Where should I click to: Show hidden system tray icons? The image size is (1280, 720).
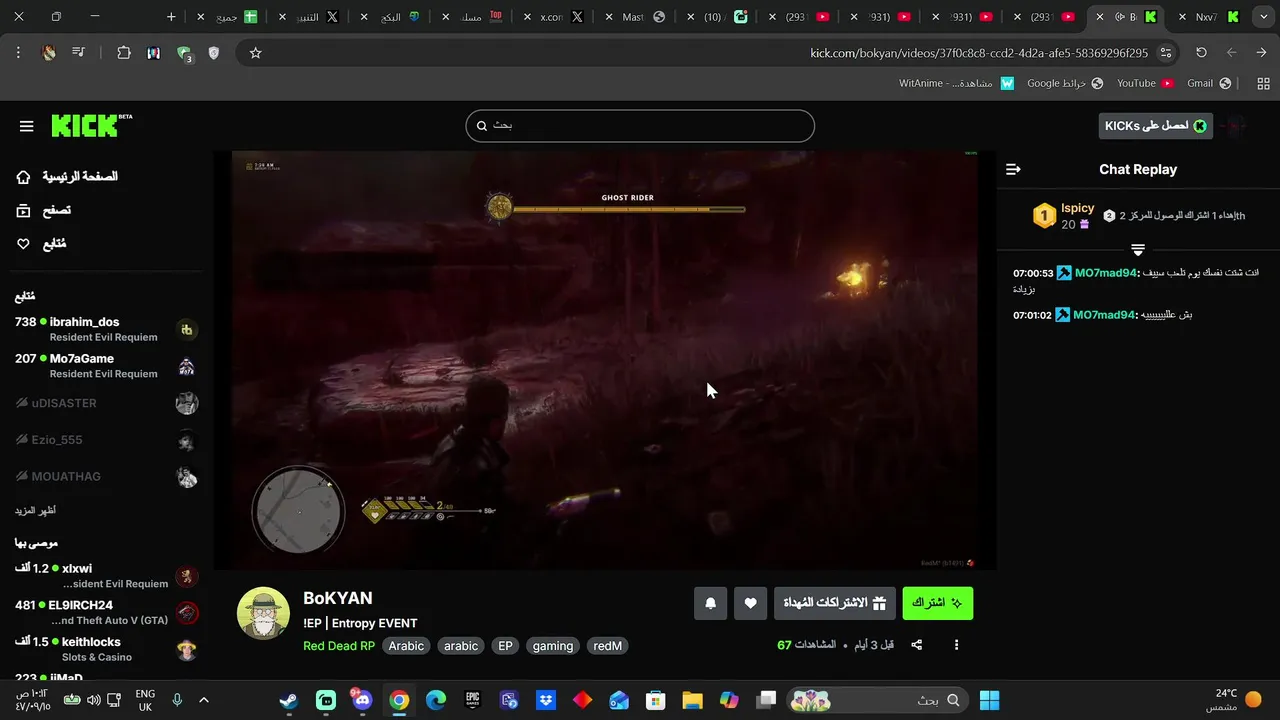tap(204, 700)
